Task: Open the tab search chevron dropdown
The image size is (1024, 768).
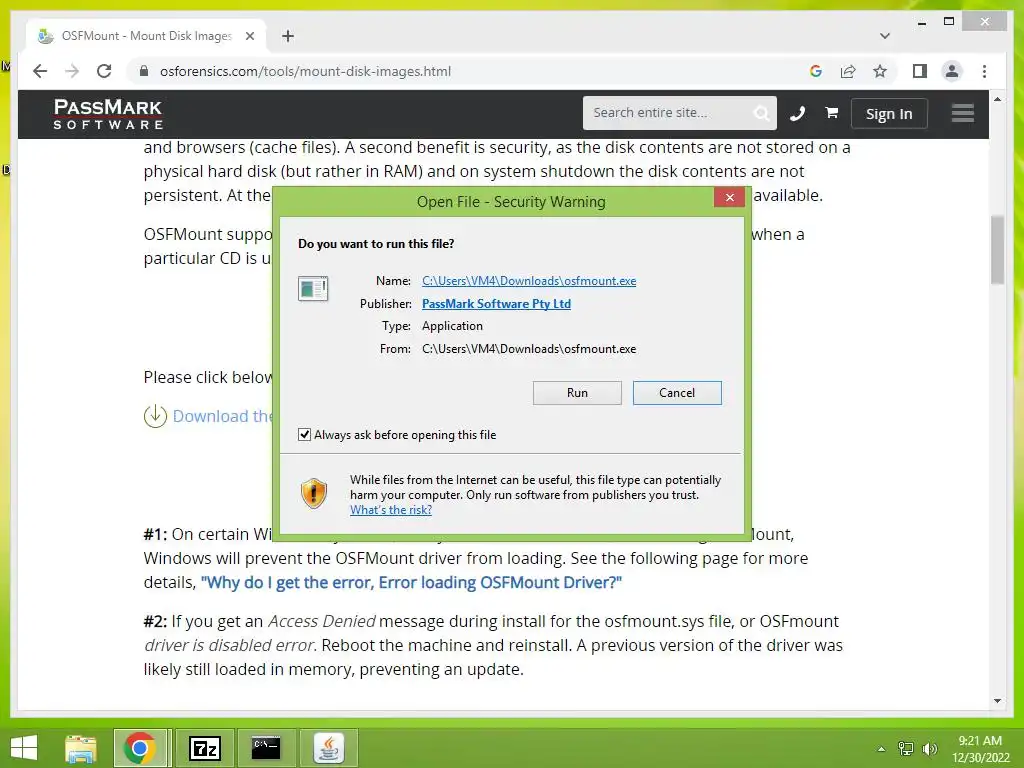Action: coord(885,36)
